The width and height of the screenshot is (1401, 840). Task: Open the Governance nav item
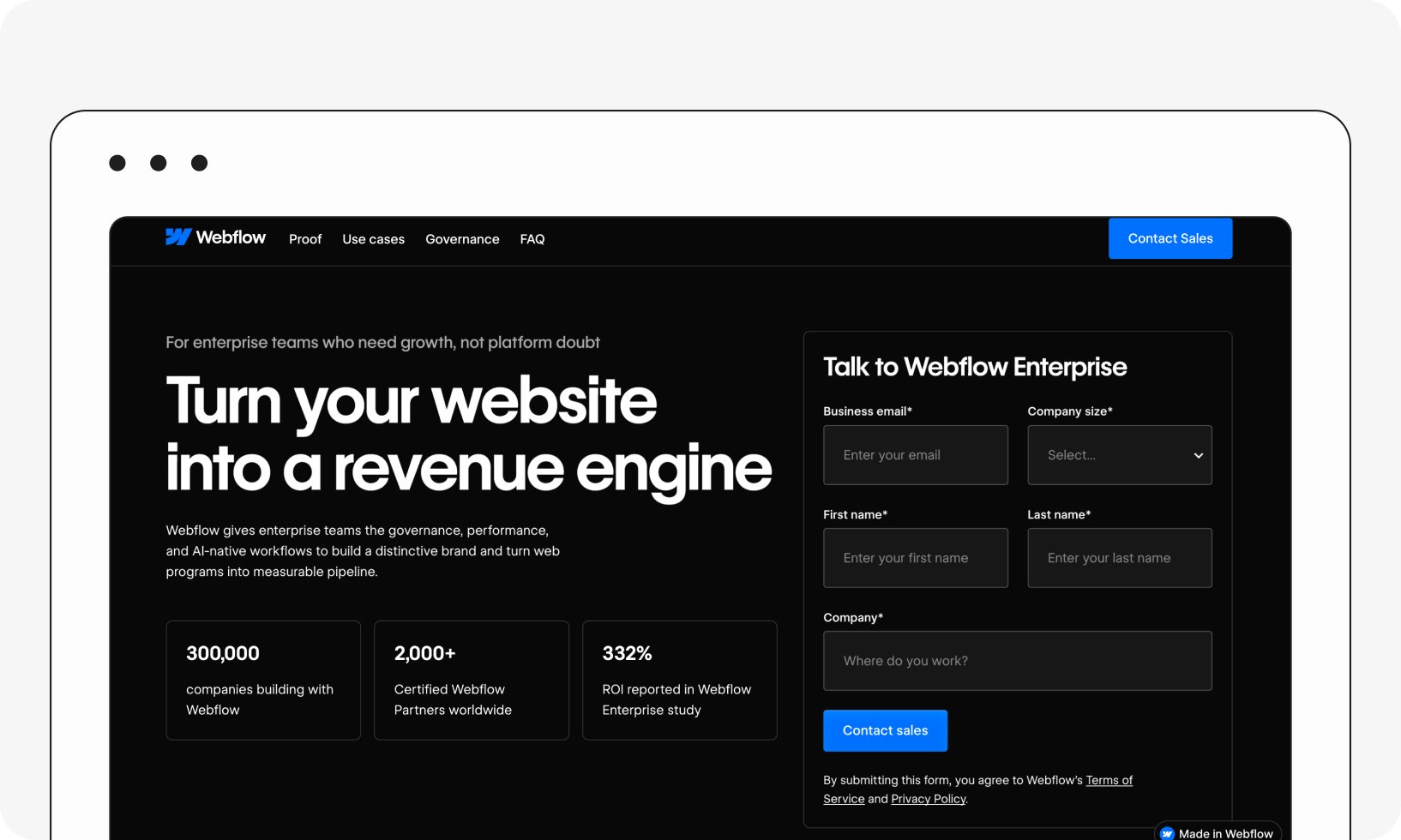pyautogui.click(x=462, y=239)
